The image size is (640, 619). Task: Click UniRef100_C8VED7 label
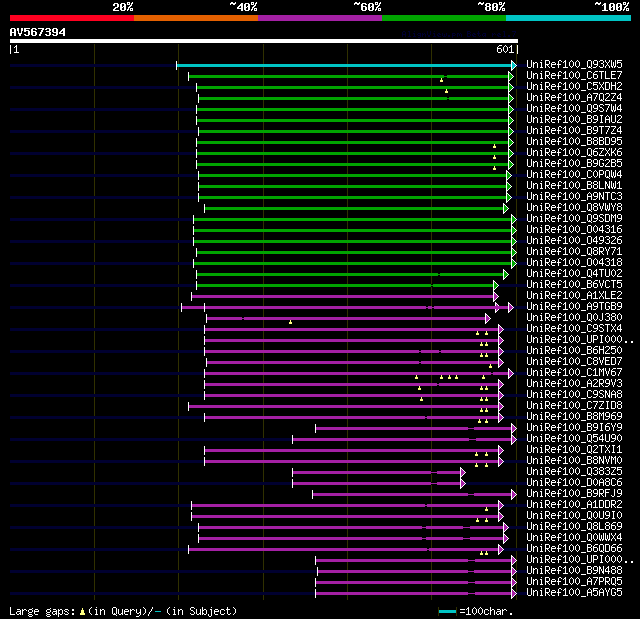coord(574,362)
